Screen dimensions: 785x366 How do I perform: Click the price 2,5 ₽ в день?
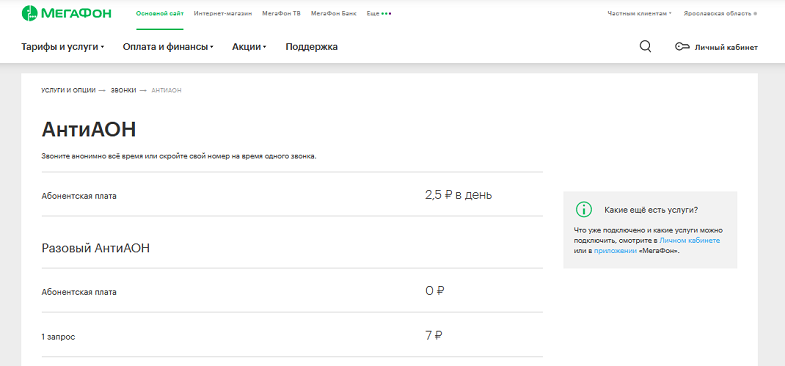tap(459, 195)
